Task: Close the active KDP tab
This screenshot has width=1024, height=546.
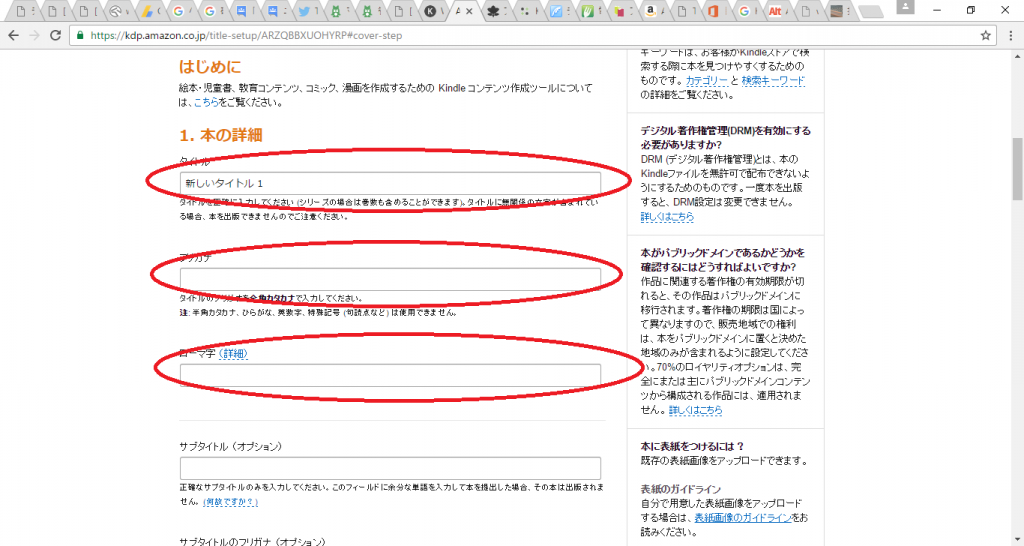Action: [x=470, y=11]
